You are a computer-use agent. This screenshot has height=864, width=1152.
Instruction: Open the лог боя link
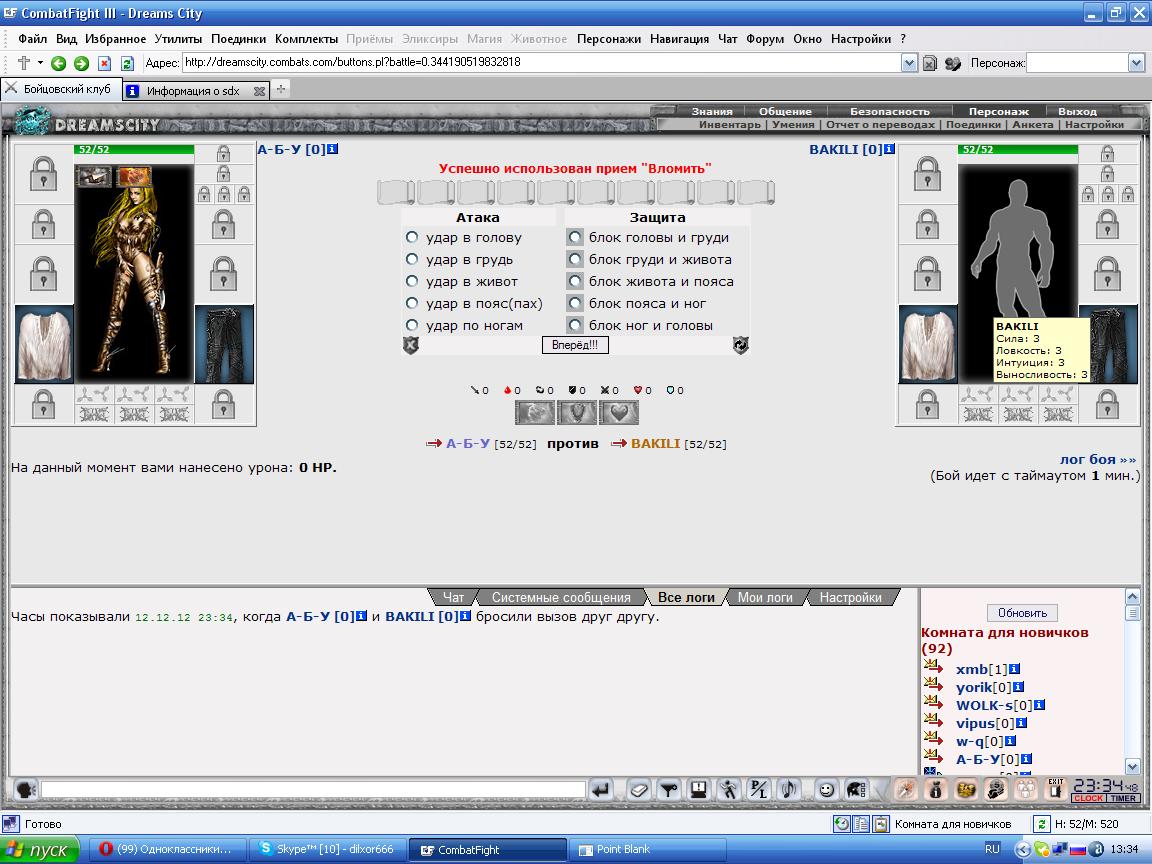pos(1098,459)
